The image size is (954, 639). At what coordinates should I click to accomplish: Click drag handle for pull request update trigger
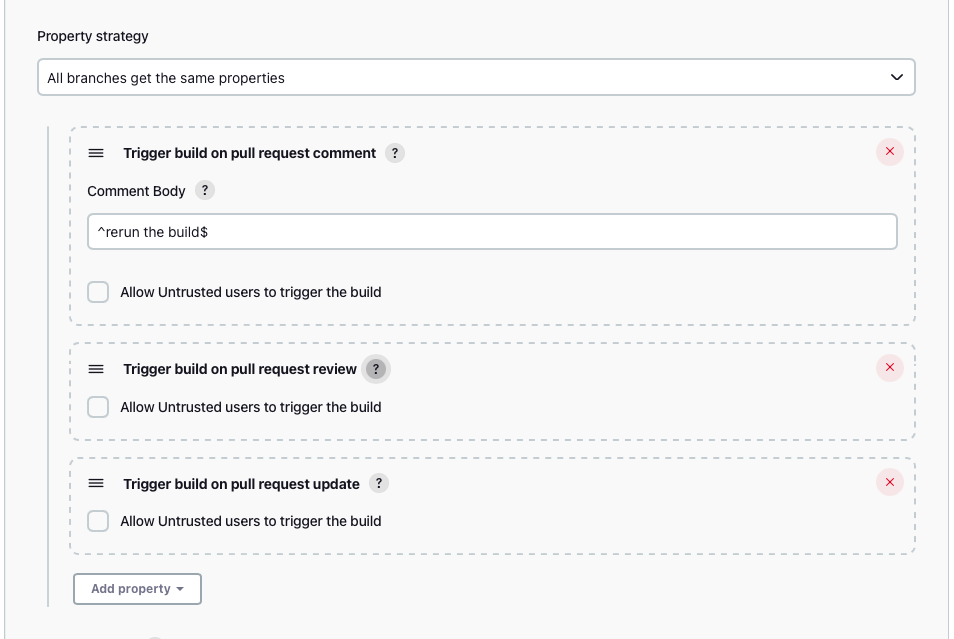point(96,483)
